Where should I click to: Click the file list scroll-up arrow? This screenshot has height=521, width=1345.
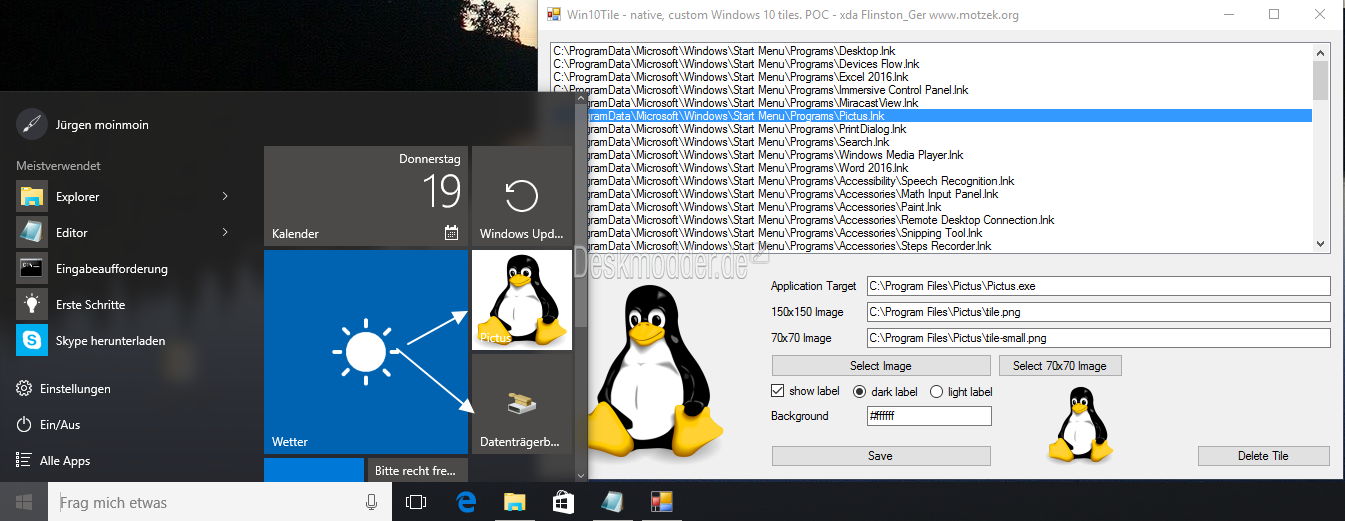[1321, 52]
